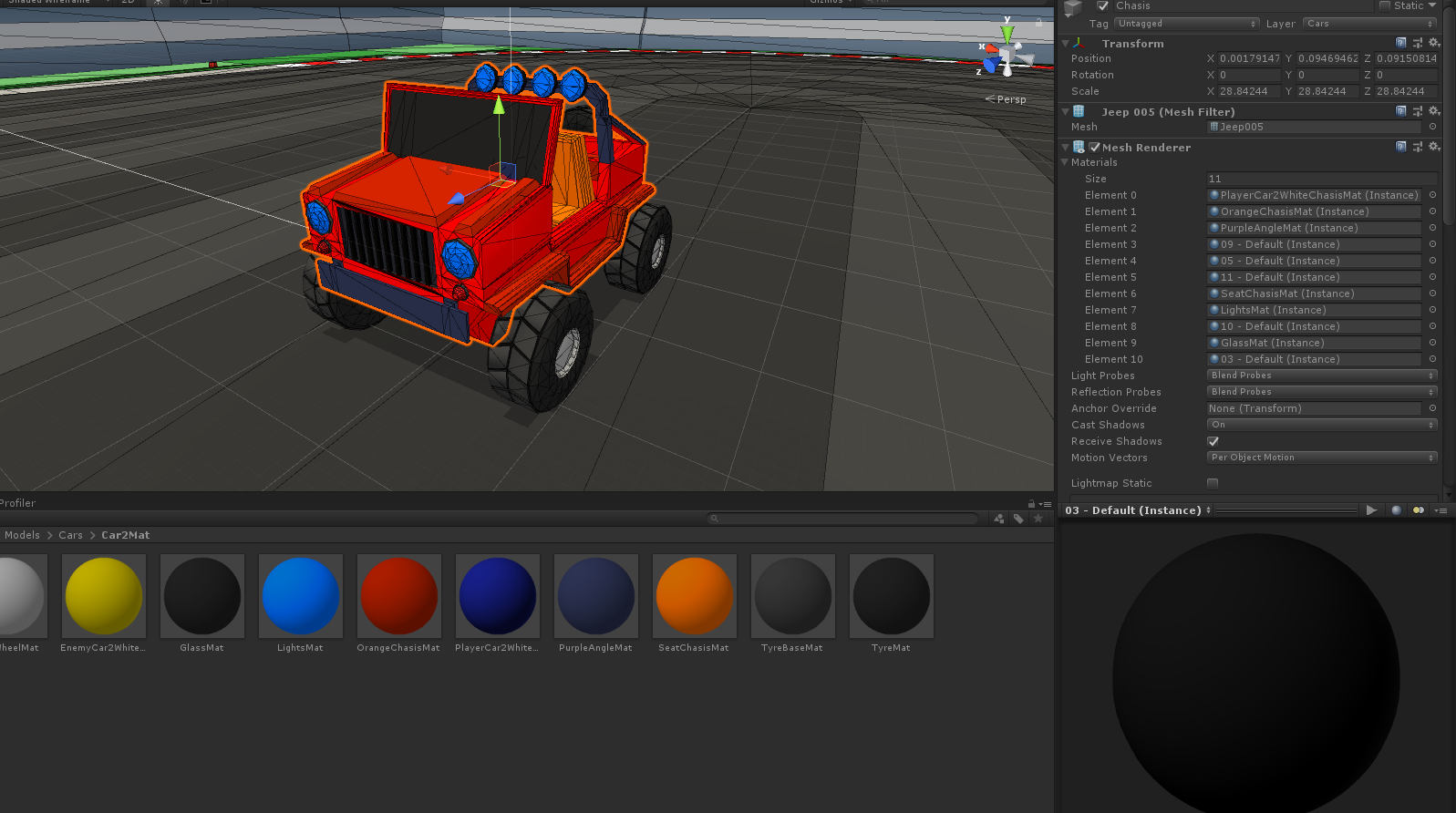Open the Transform component help icon
Screen dimensions: 1456x813
tap(1401, 43)
